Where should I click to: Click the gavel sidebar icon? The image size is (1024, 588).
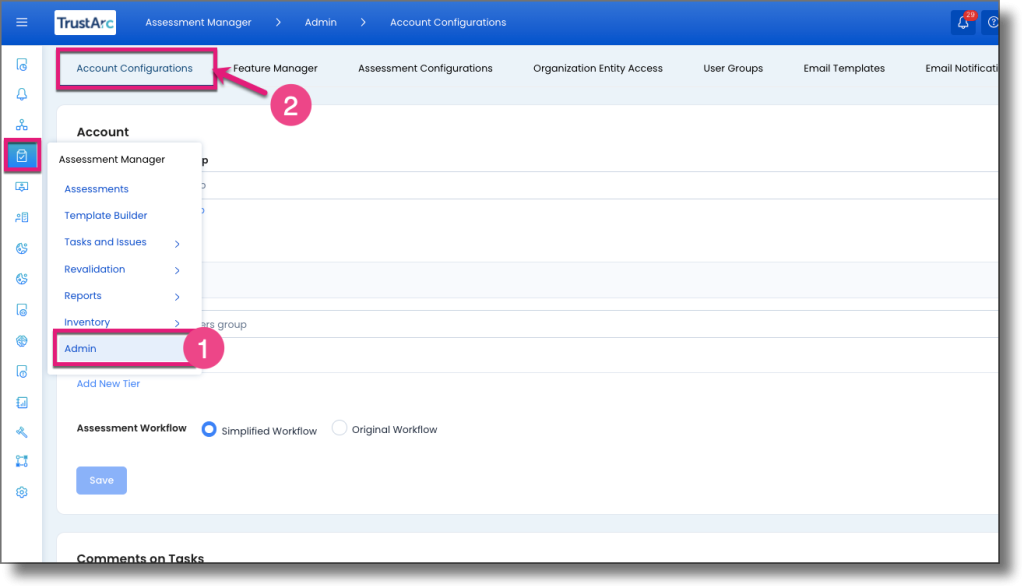pyautogui.click(x=22, y=432)
